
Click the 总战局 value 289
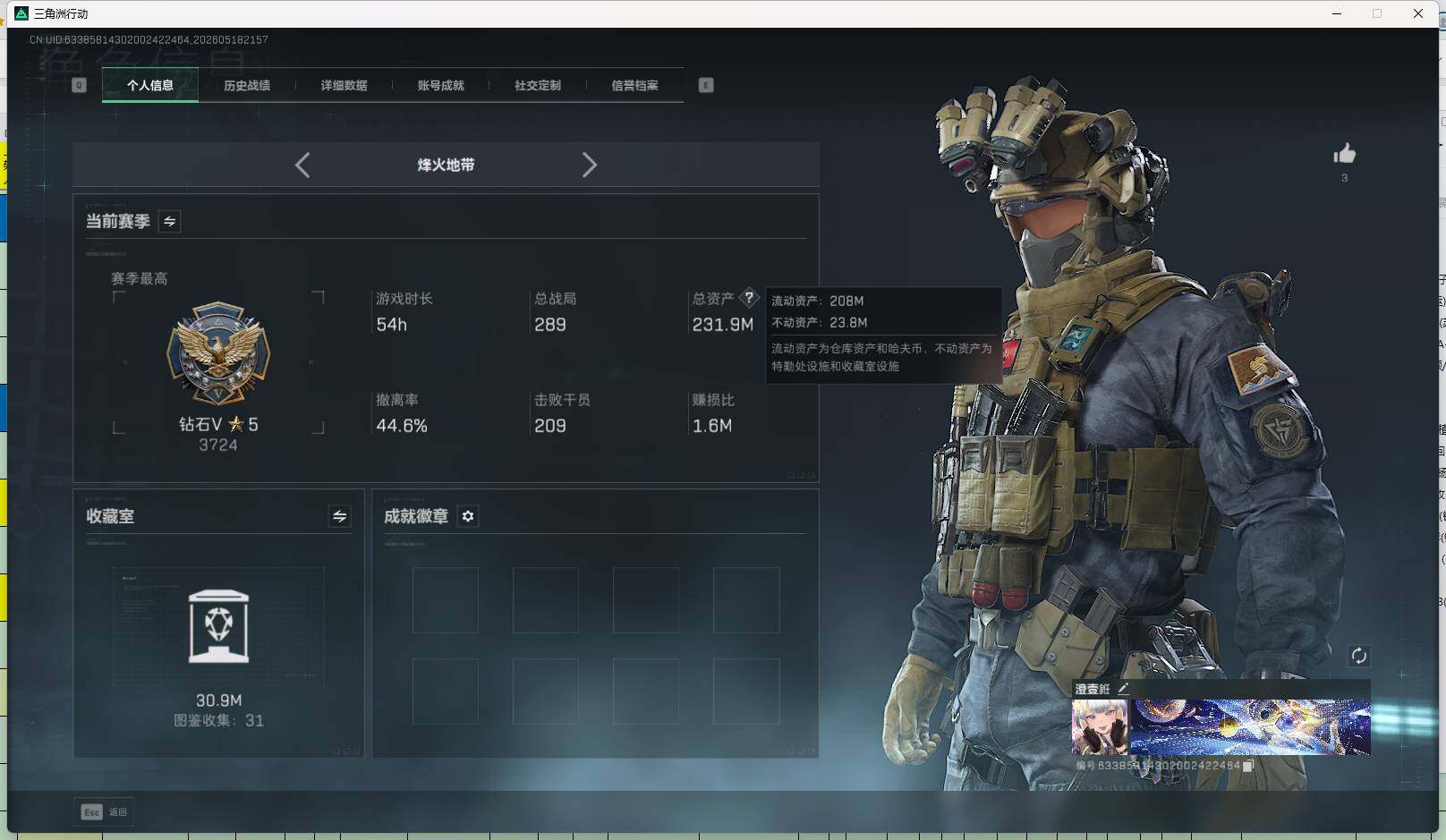coord(550,325)
